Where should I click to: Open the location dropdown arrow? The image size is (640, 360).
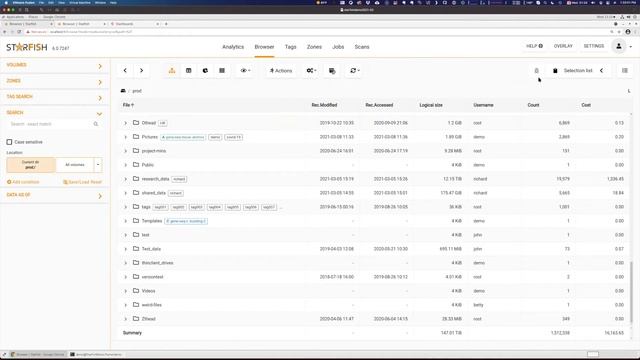coord(98,165)
